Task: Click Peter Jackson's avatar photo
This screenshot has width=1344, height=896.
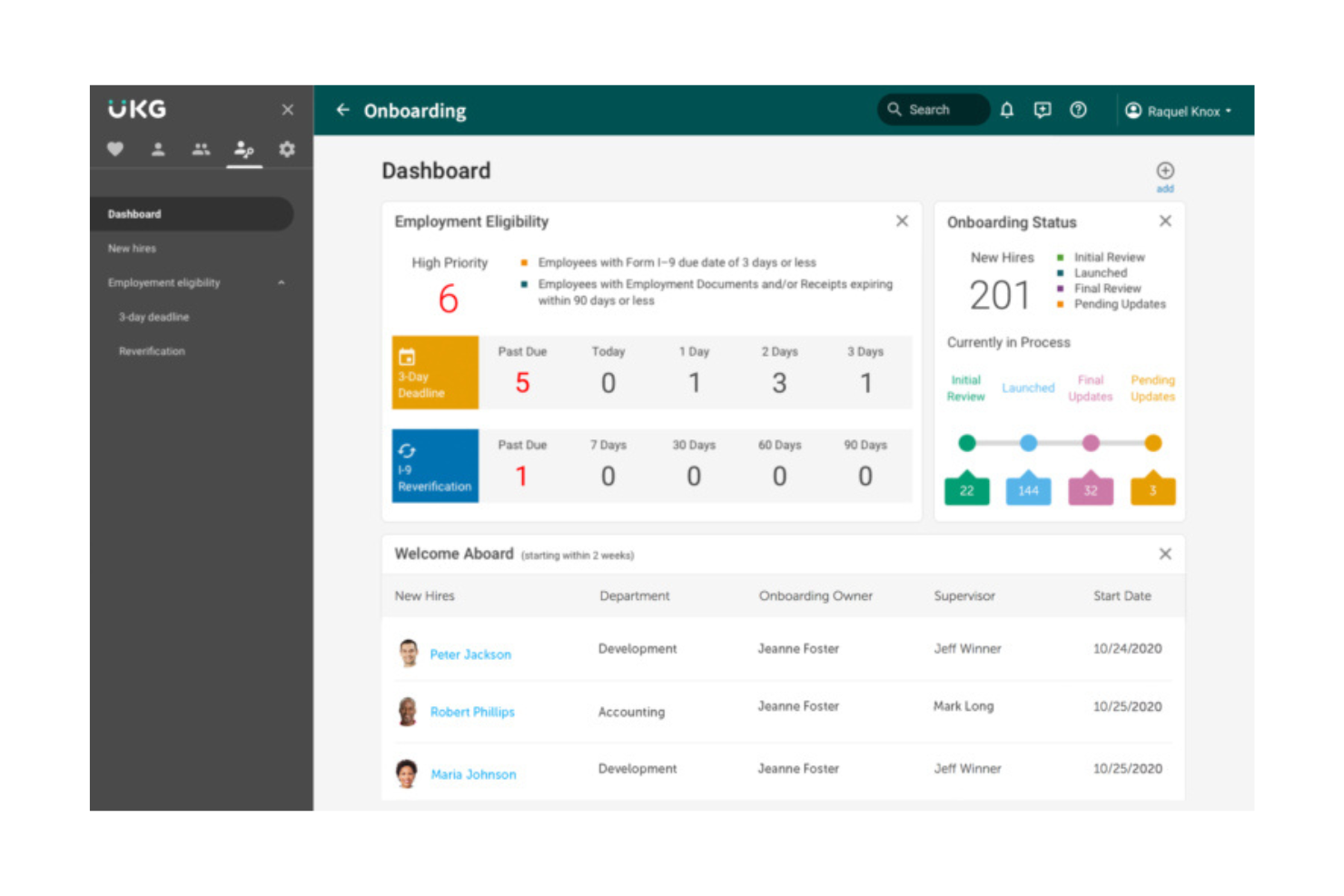Action: (408, 653)
